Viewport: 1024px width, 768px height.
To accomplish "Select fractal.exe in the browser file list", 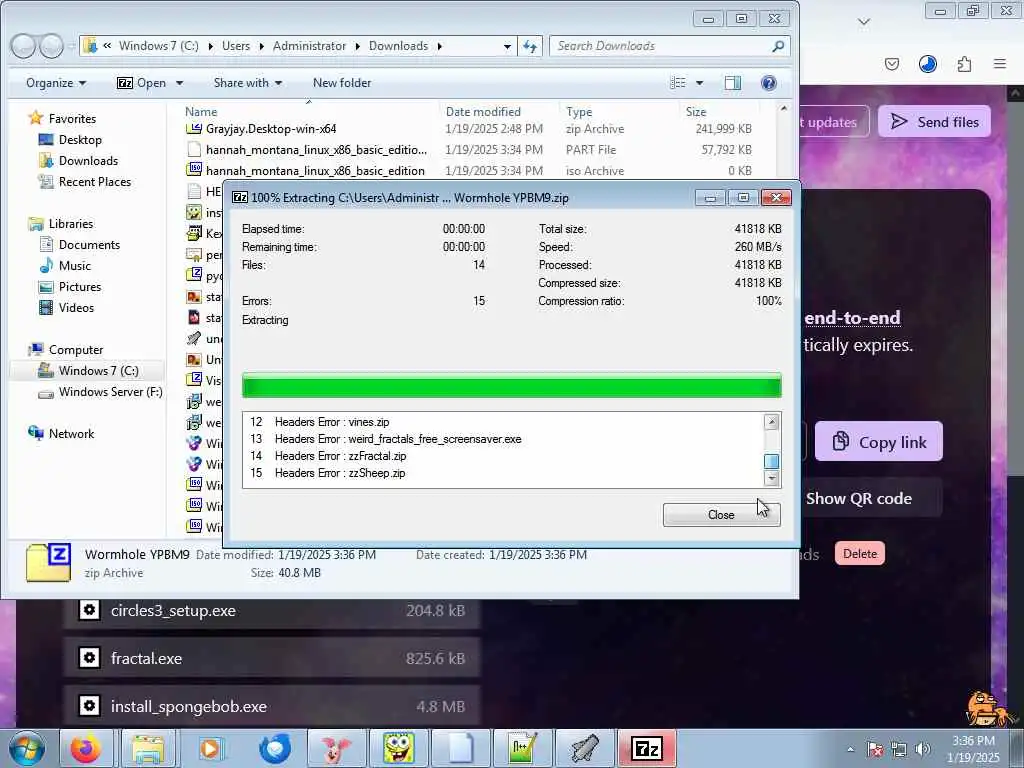I will 272,658.
